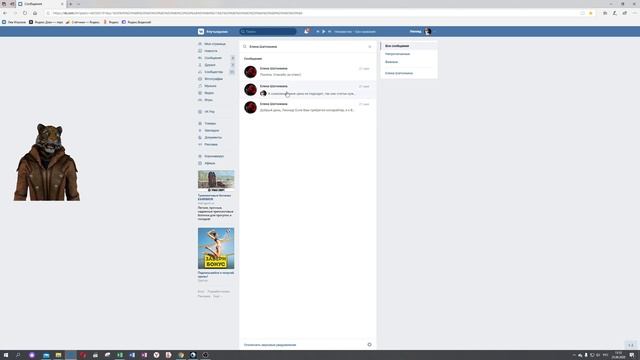Click the favorites star in the address bar
This screenshot has width=640, height=360.
(591, 13)
